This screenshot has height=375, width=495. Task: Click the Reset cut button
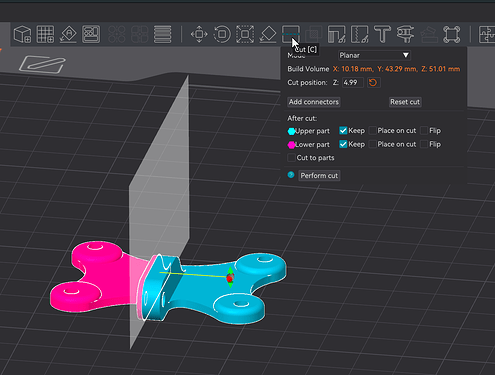click(x=405, y=102)
